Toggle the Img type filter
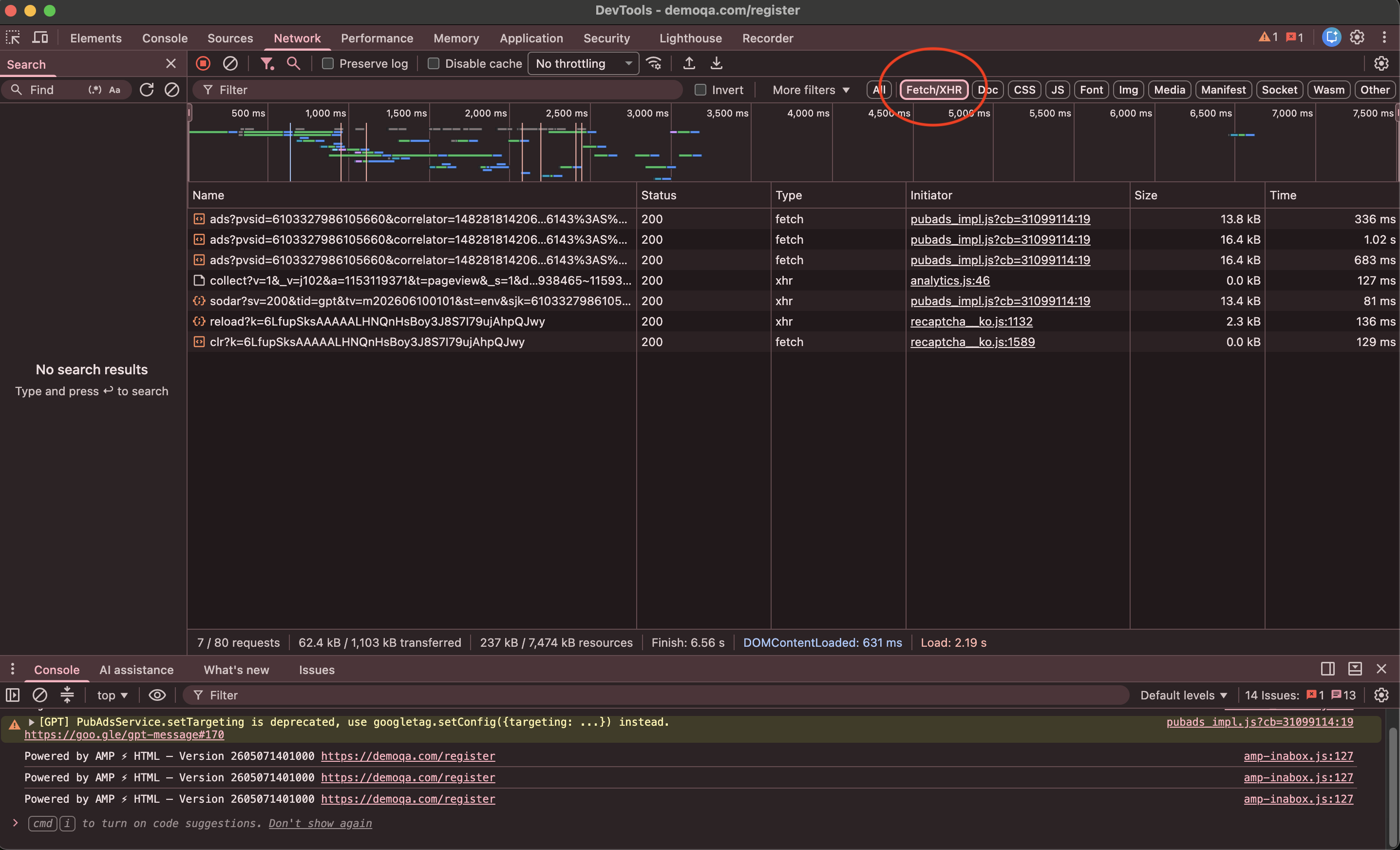The width and height of the screenshot is (1400, 850). pos(1128,90)
